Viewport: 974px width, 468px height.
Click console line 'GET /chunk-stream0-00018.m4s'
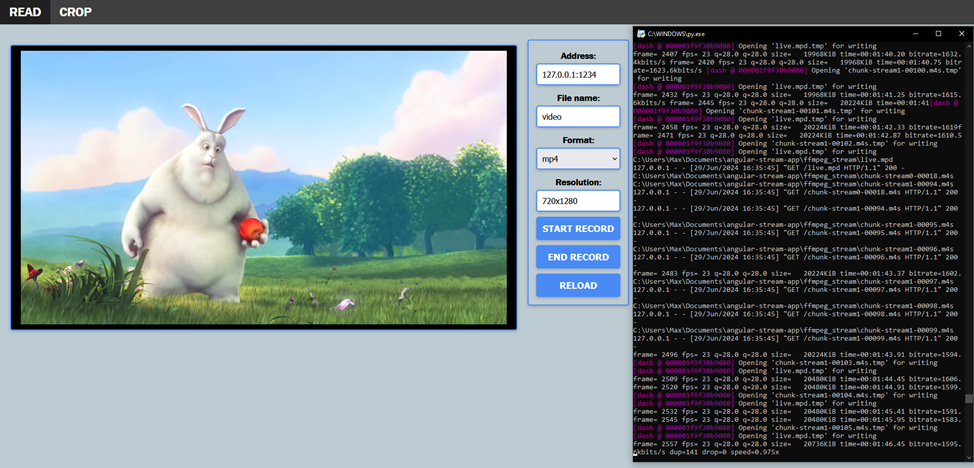point(798,192)
